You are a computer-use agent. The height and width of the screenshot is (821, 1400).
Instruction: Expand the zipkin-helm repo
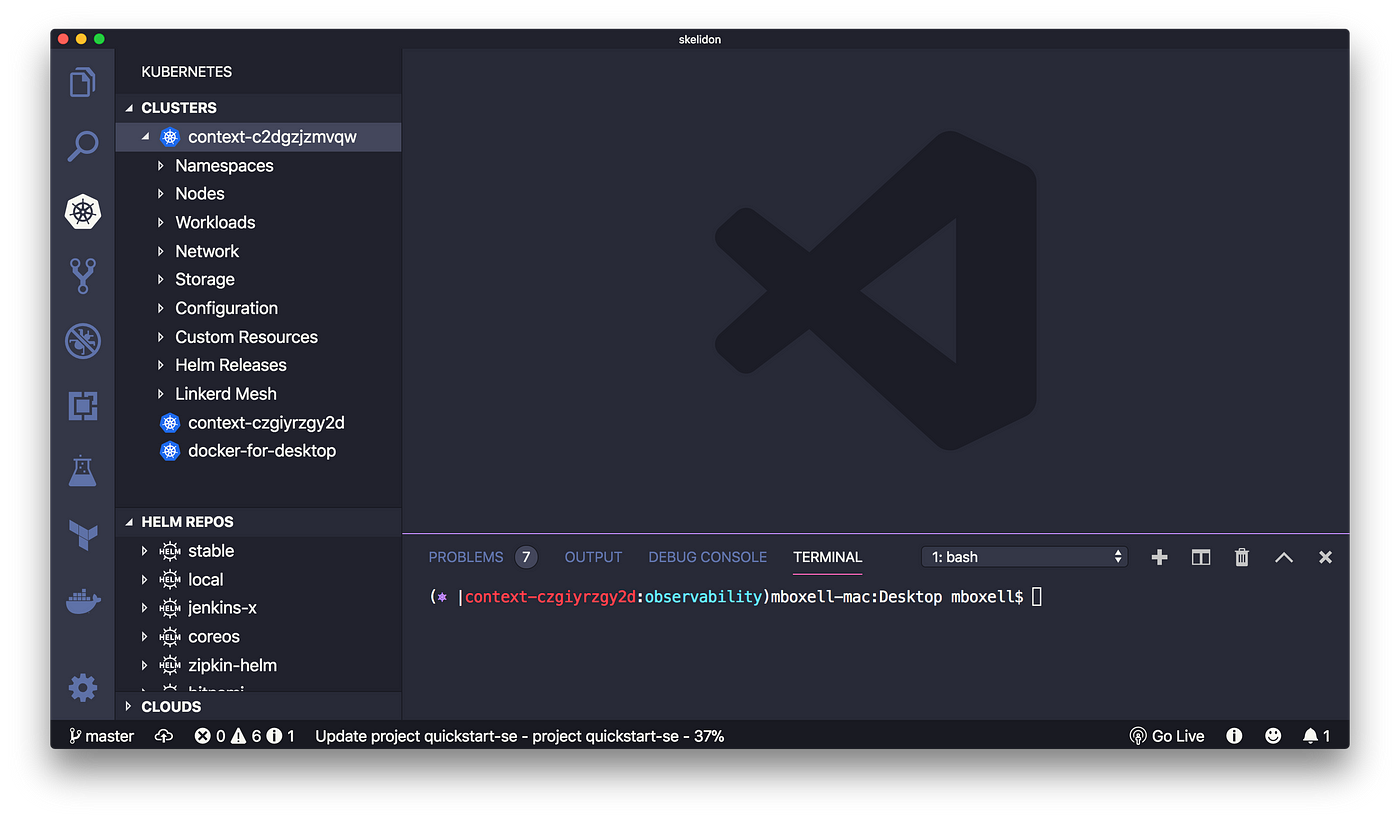point(145,665)
